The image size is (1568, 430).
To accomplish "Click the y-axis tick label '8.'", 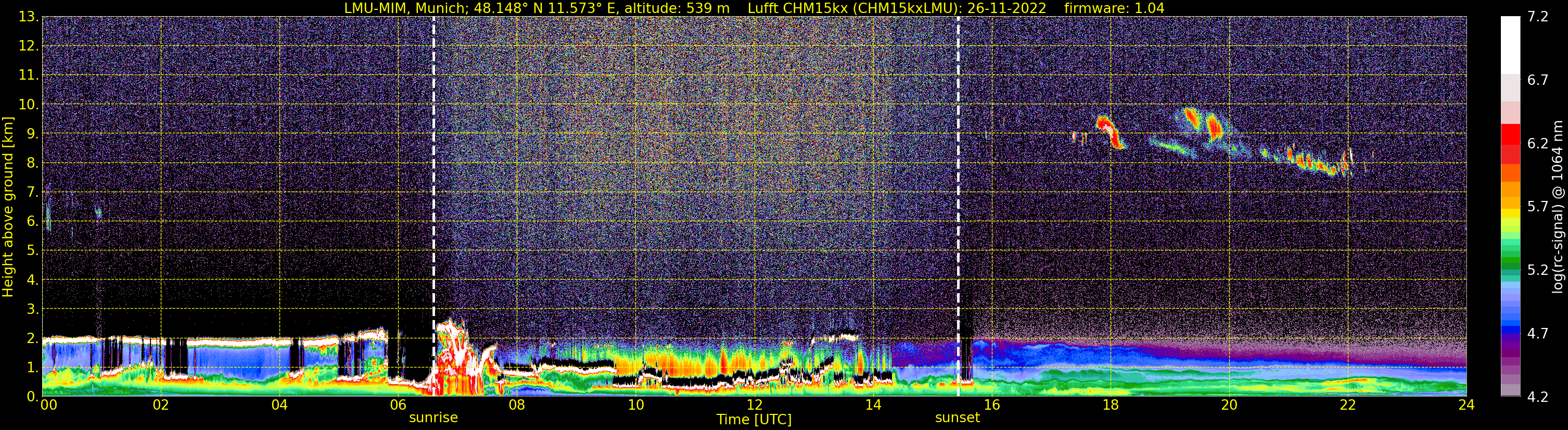I will pos(32,163).
